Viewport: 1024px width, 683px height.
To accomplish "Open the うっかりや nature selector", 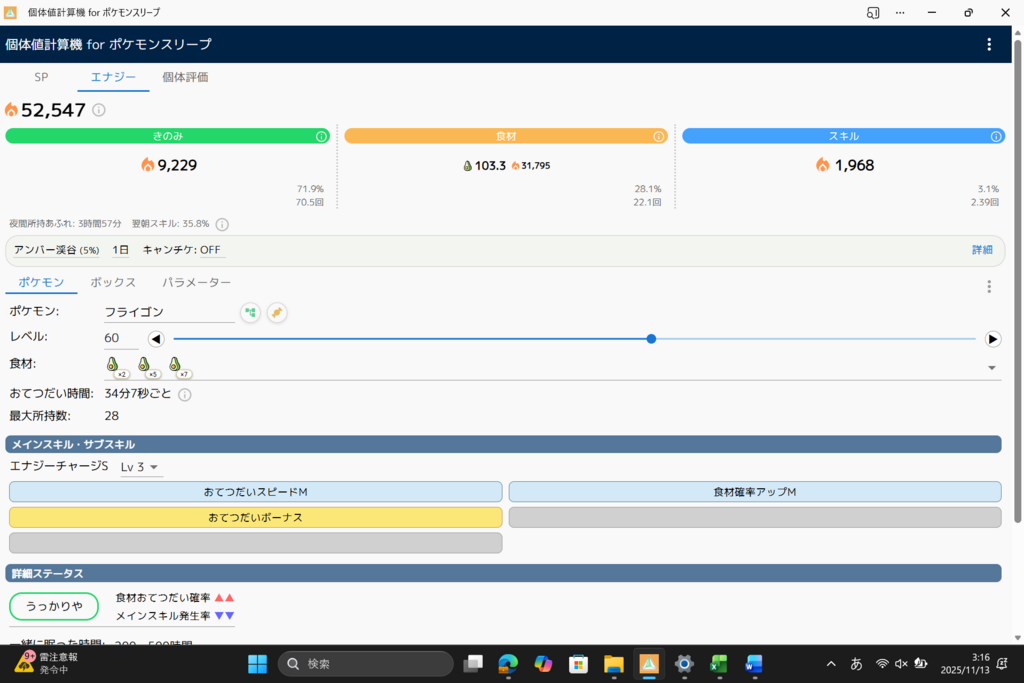I will (54, 607).
